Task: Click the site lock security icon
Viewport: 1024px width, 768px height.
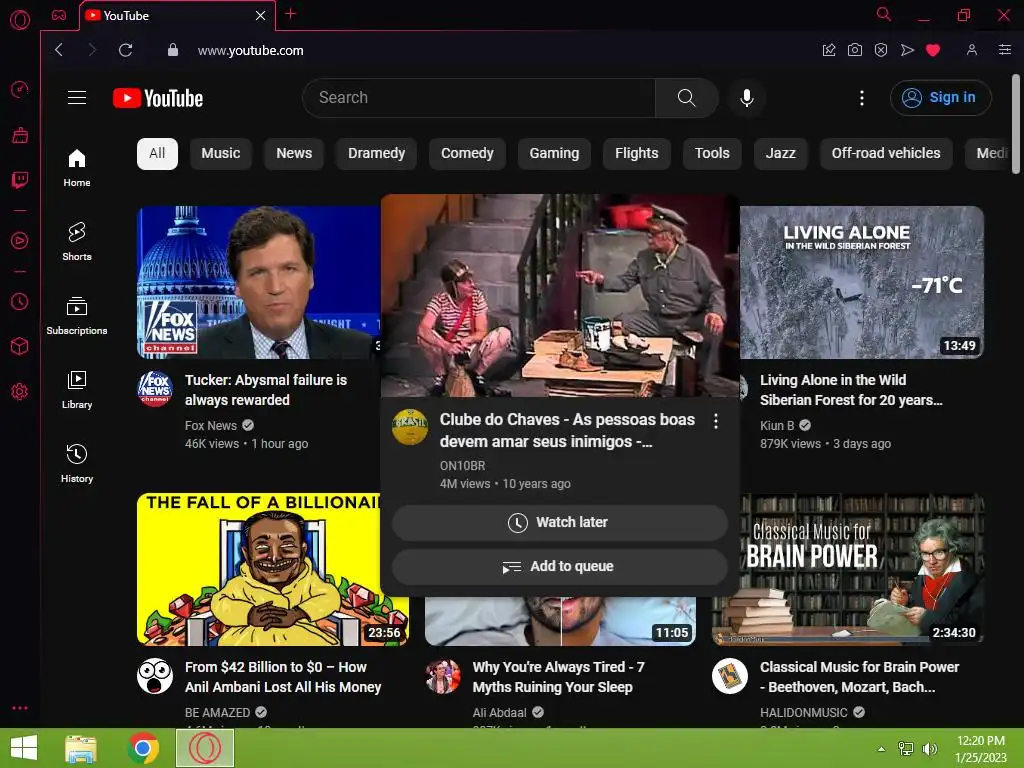Action: click(x=172, y=50)
